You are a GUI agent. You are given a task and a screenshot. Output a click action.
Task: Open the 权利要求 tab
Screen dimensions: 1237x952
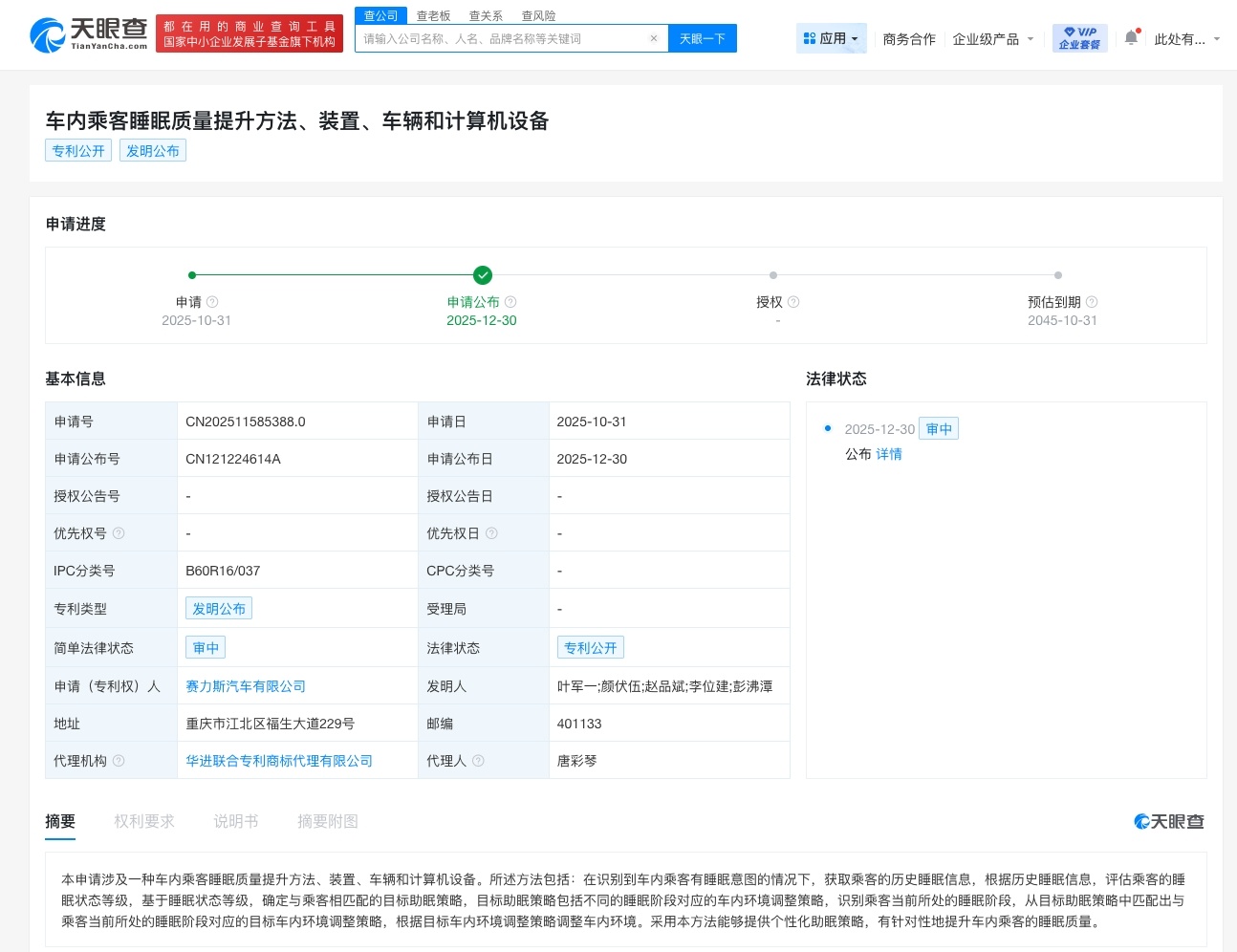coord(144,821)
